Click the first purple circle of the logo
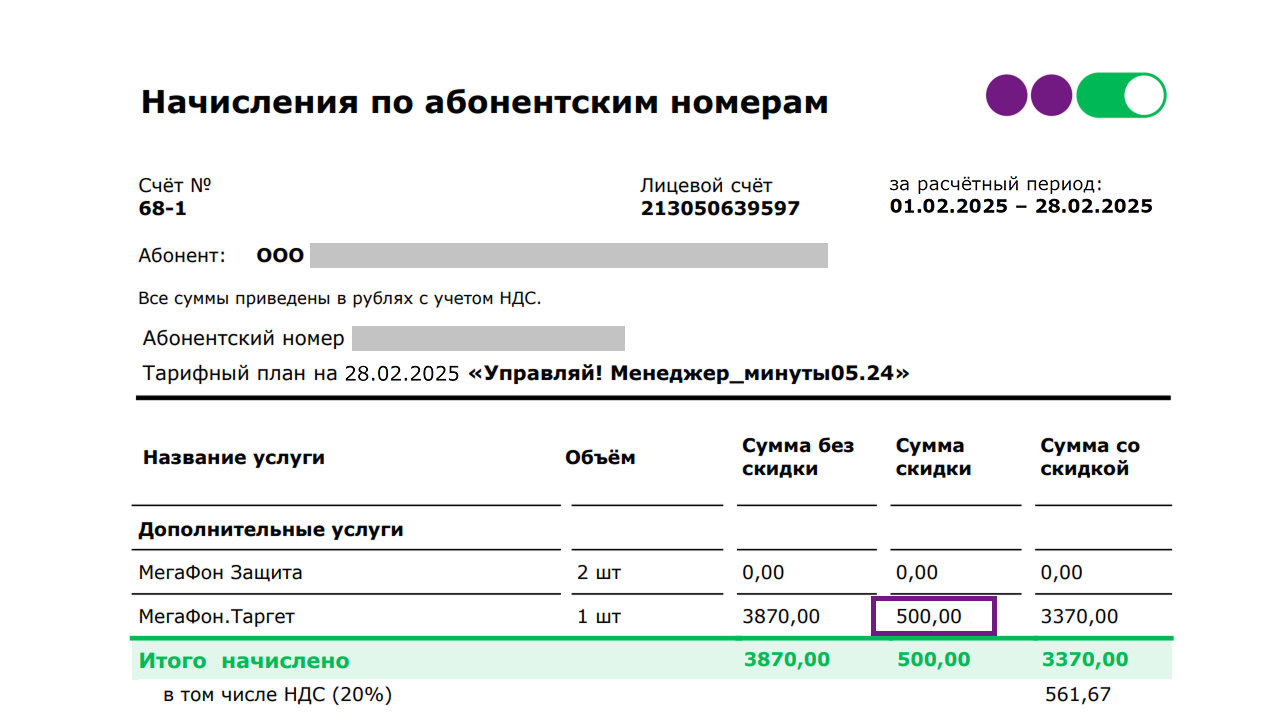The image size is (1280, 720). click(1007, 95)
